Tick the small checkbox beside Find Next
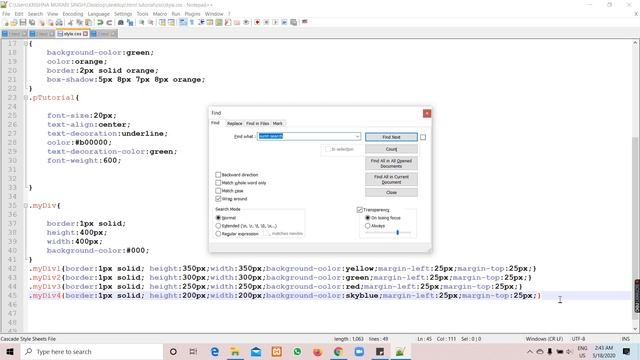This screenshot has width=640, height=360. pyautogui.click(x=423, y=137)
